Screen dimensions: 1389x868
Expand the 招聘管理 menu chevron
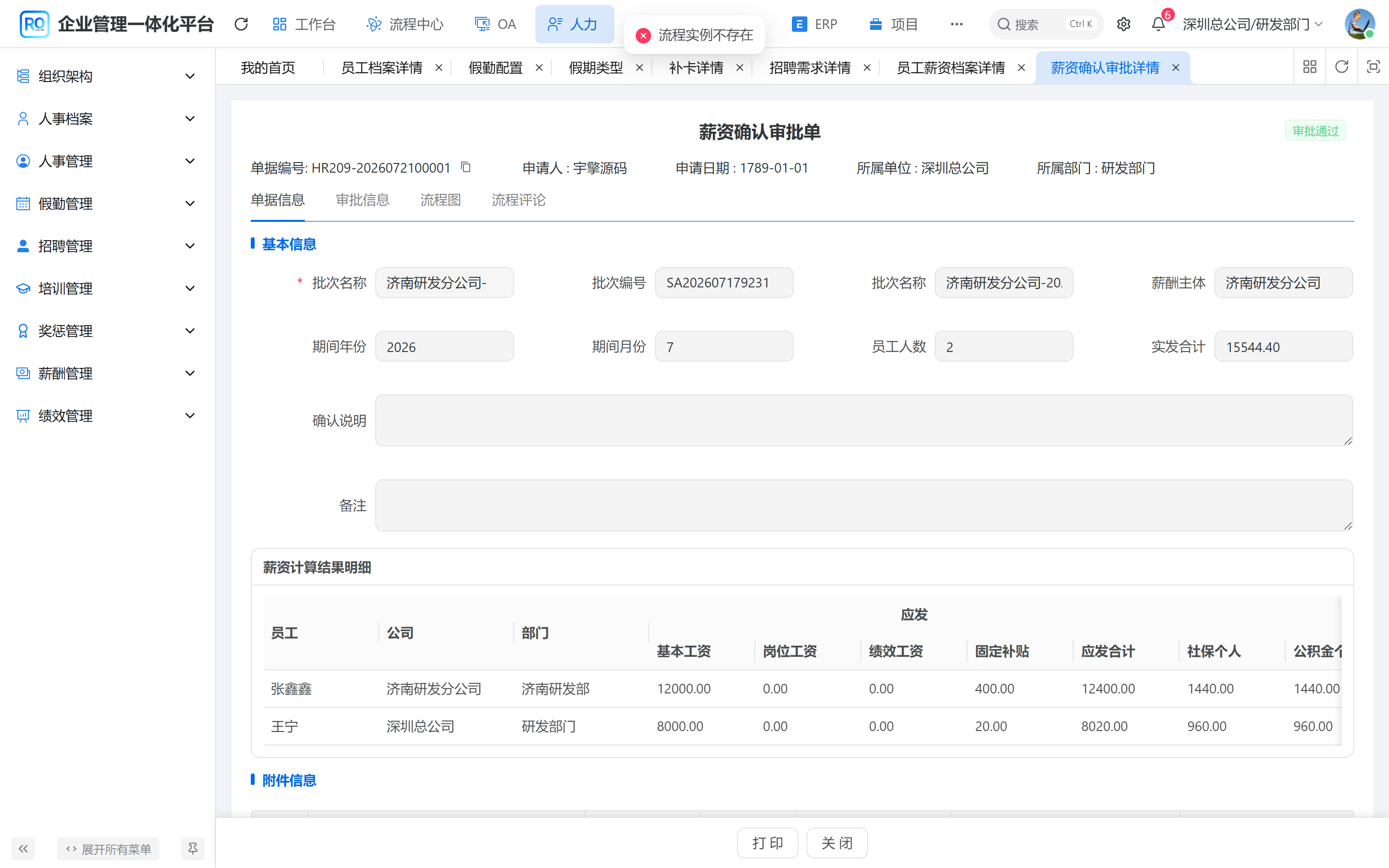coord(190,246)
